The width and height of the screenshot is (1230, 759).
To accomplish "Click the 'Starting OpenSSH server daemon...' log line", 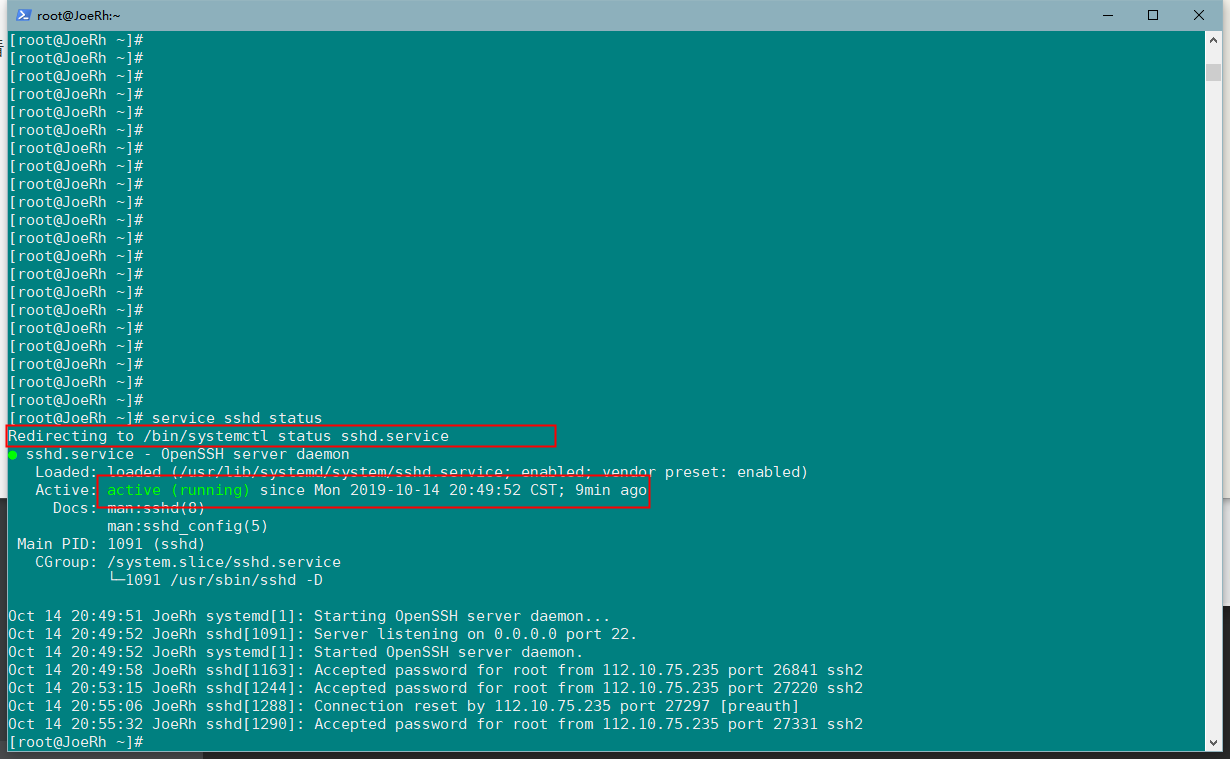I will click(x=461, y=616).
